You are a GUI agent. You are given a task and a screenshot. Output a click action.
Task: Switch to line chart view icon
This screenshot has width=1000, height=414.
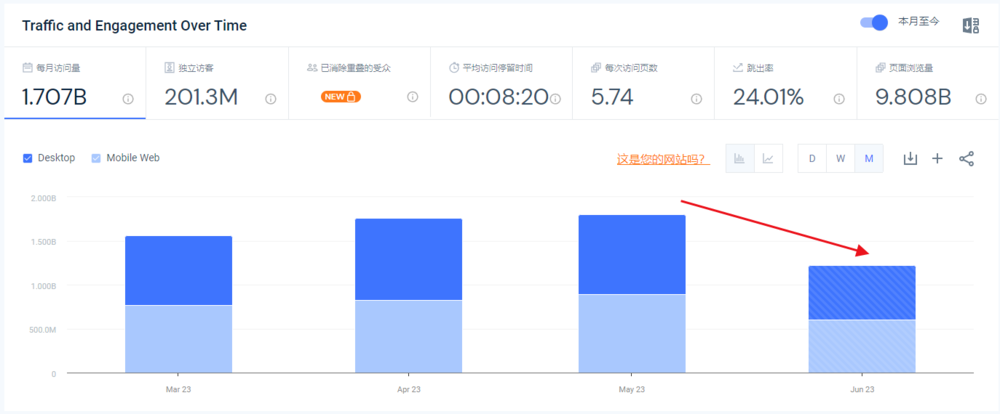pyautogui.click(x=768, y=158)
